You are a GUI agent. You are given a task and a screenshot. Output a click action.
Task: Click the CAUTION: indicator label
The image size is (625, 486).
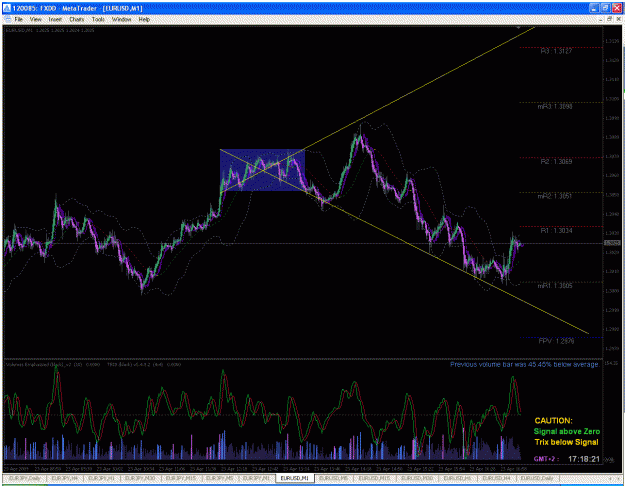click(x=553, y=421)
